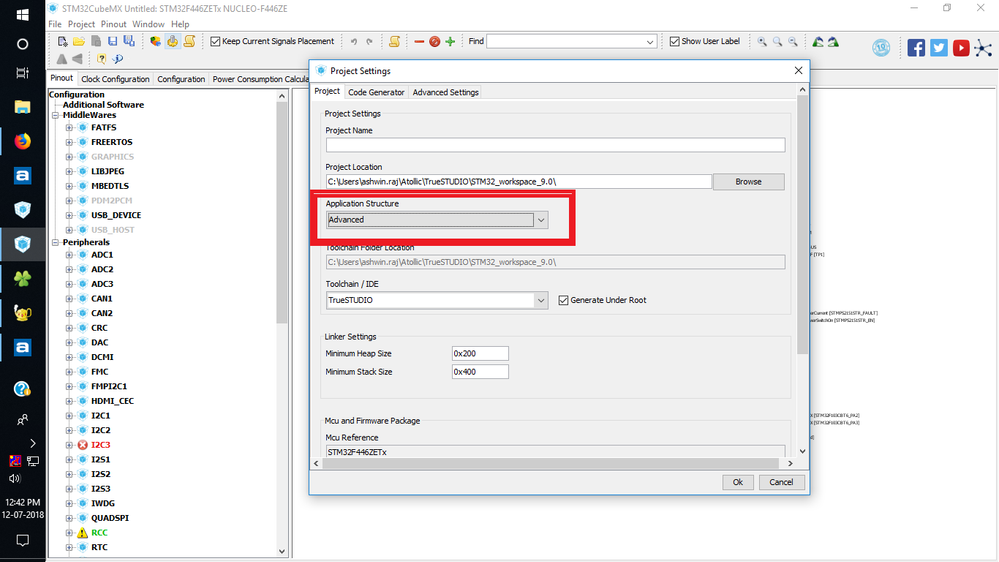The image size is (999, 562).
Task: Click the green plus toolbar icon
Action: (x=450, y=41)
